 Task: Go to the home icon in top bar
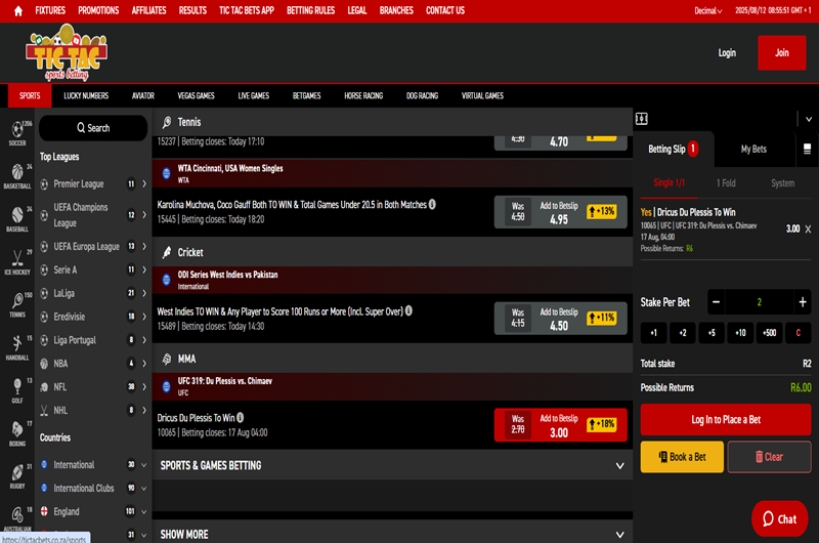click(x=18, y=11)
